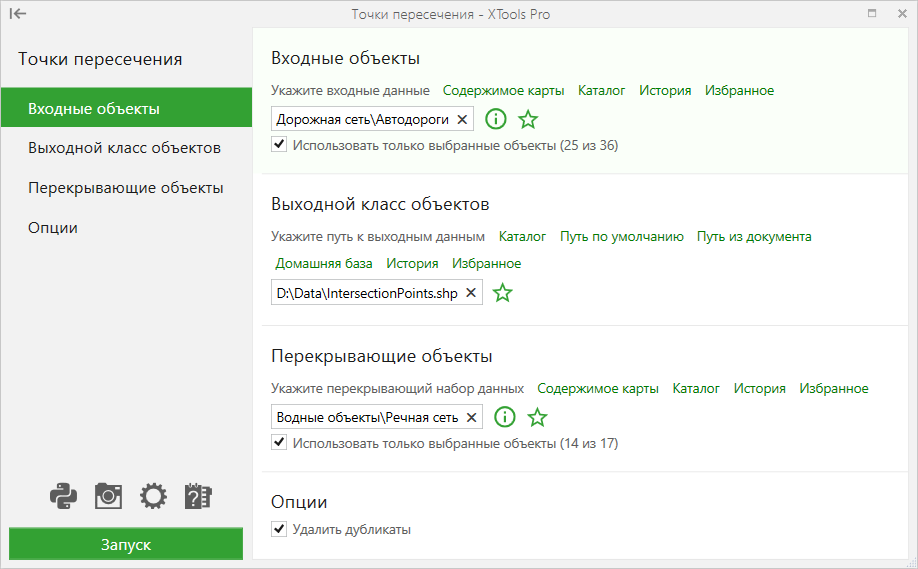918x569 pixels.
Task: Uncheck Удалить дубликаты option
Action: click(x=279, y=529)
